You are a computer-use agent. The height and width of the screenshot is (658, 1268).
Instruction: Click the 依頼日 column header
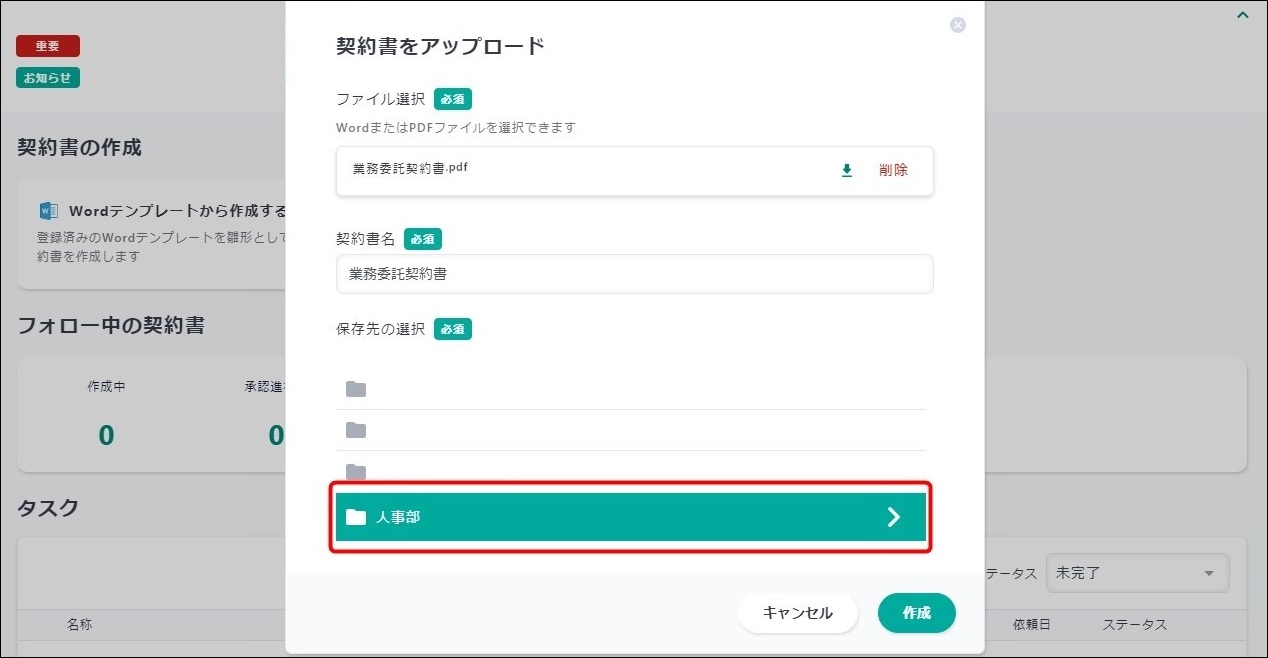point(1031,625)
